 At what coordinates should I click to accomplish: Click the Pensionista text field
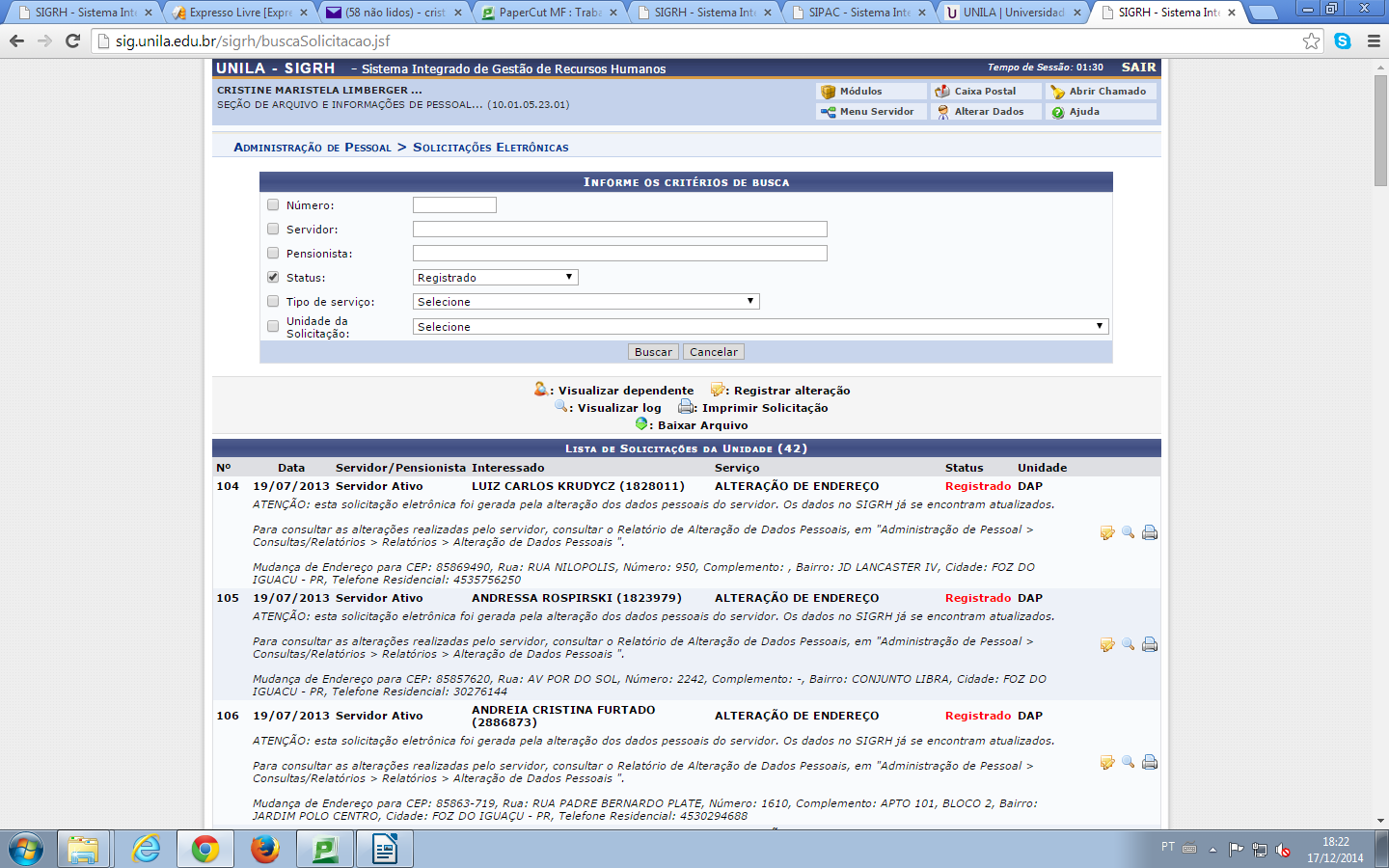[620, 253]
